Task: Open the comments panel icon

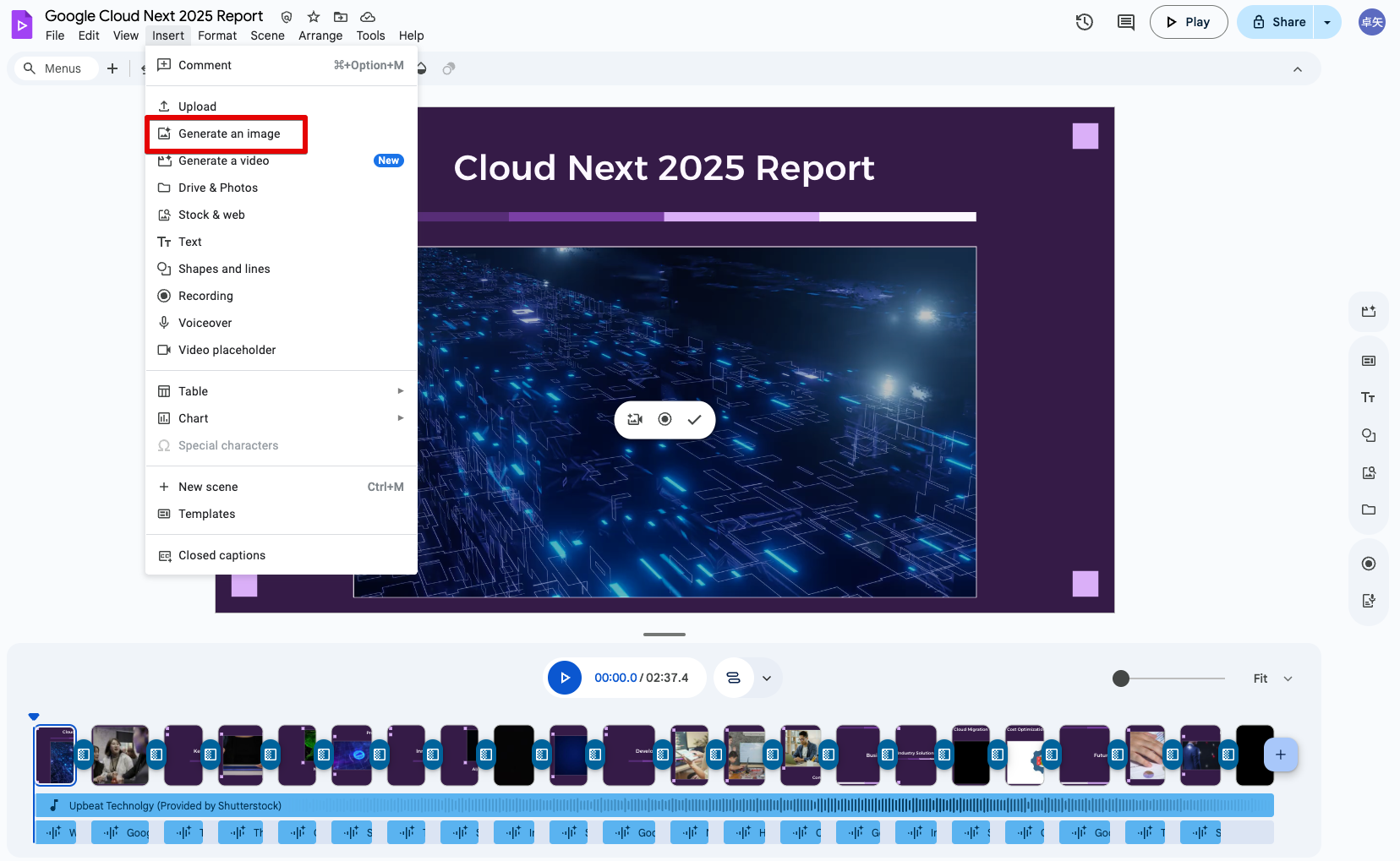Action: pyautogui.click(x=1125, y=22)
